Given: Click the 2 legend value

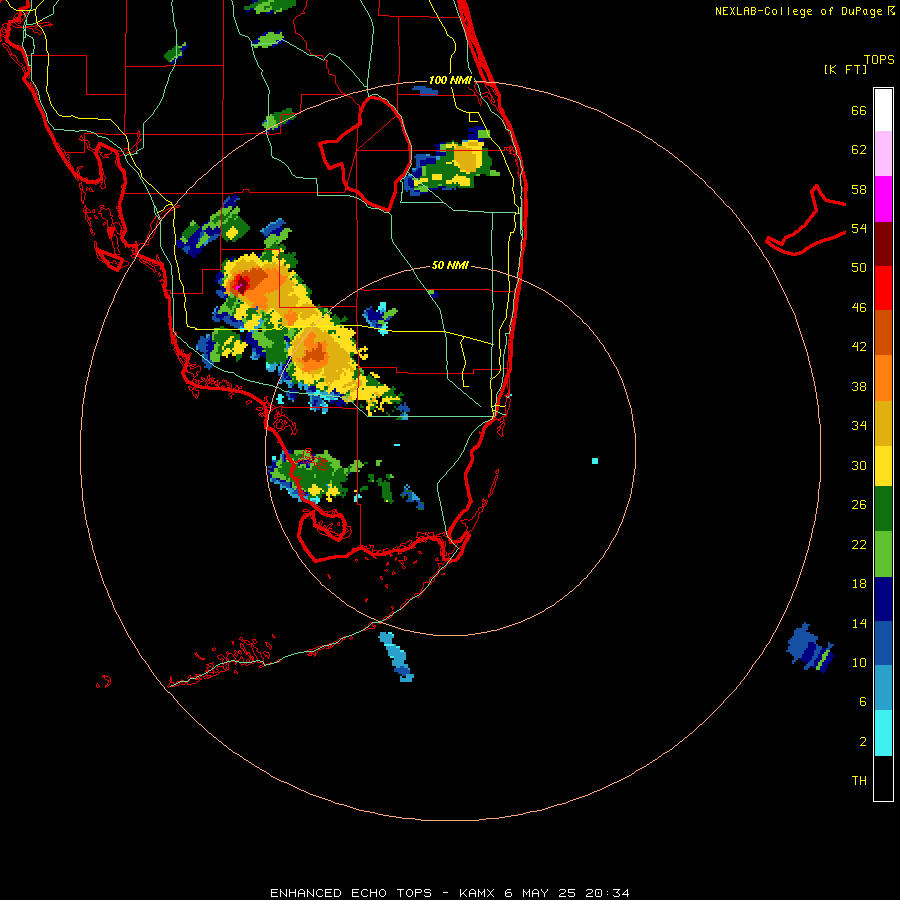Looking at the screenshot, I should point(863,742).
